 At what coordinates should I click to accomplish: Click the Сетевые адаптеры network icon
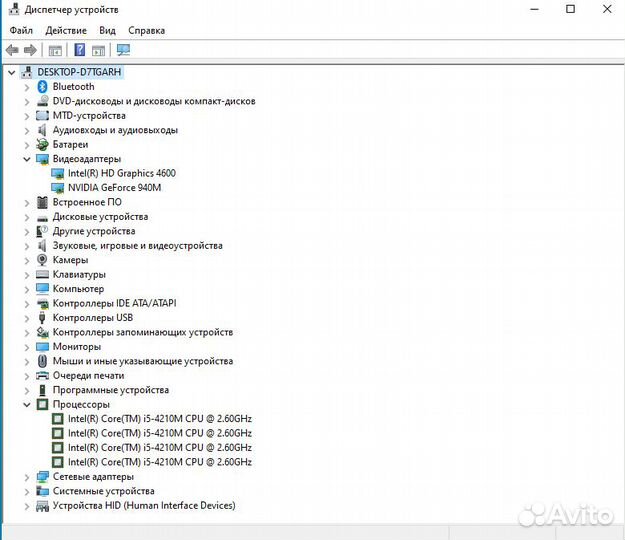point(42,477)
